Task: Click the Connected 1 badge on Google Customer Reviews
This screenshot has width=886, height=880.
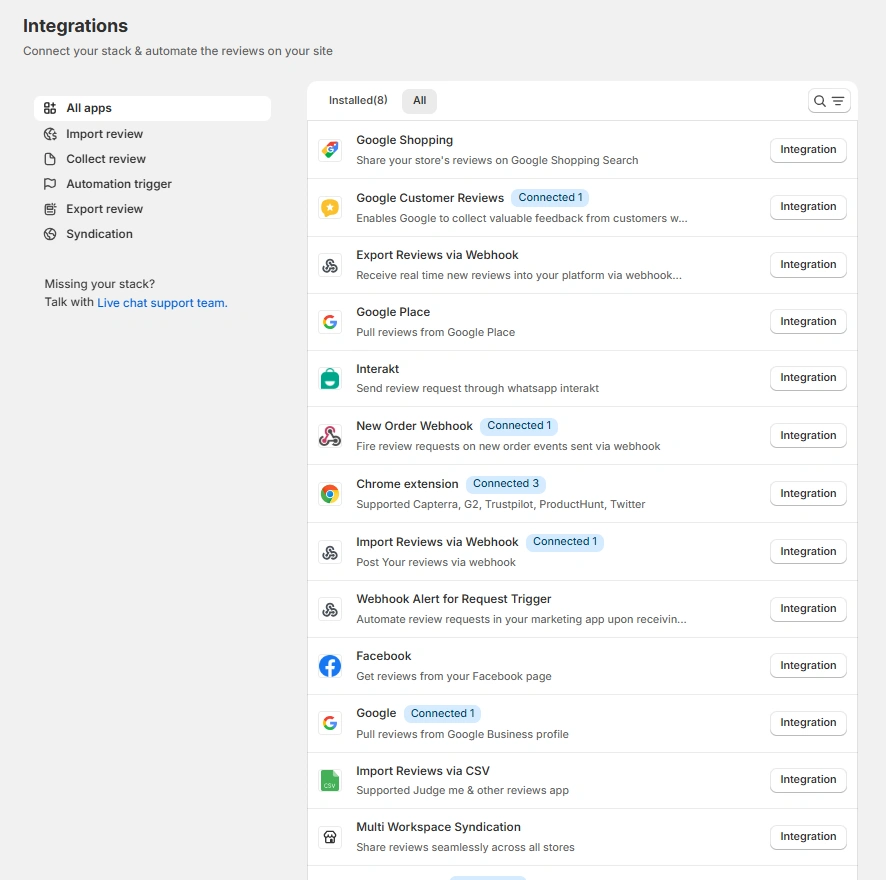Action: coord(550,198)
